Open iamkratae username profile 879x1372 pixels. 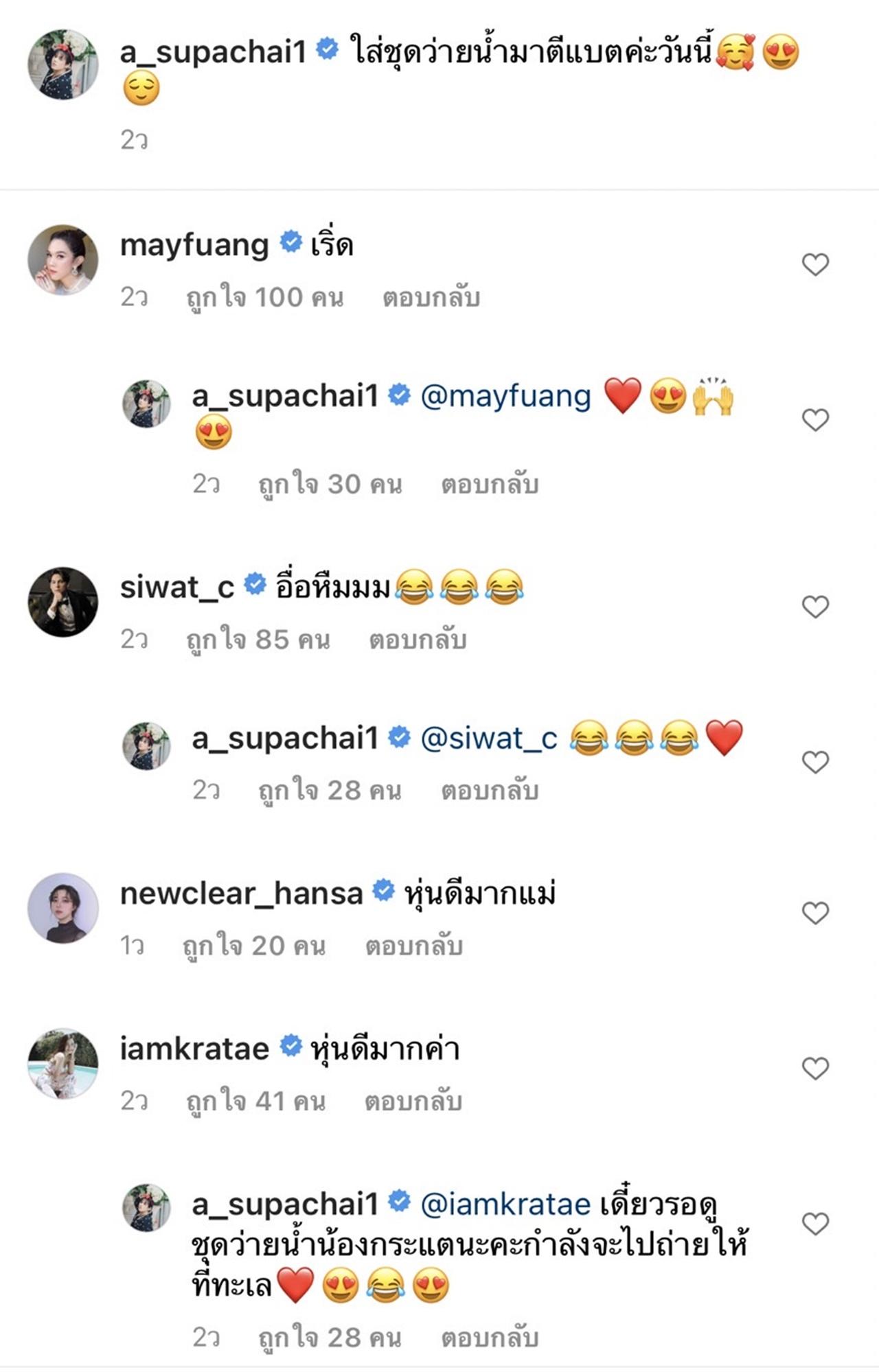point(194,1049)
